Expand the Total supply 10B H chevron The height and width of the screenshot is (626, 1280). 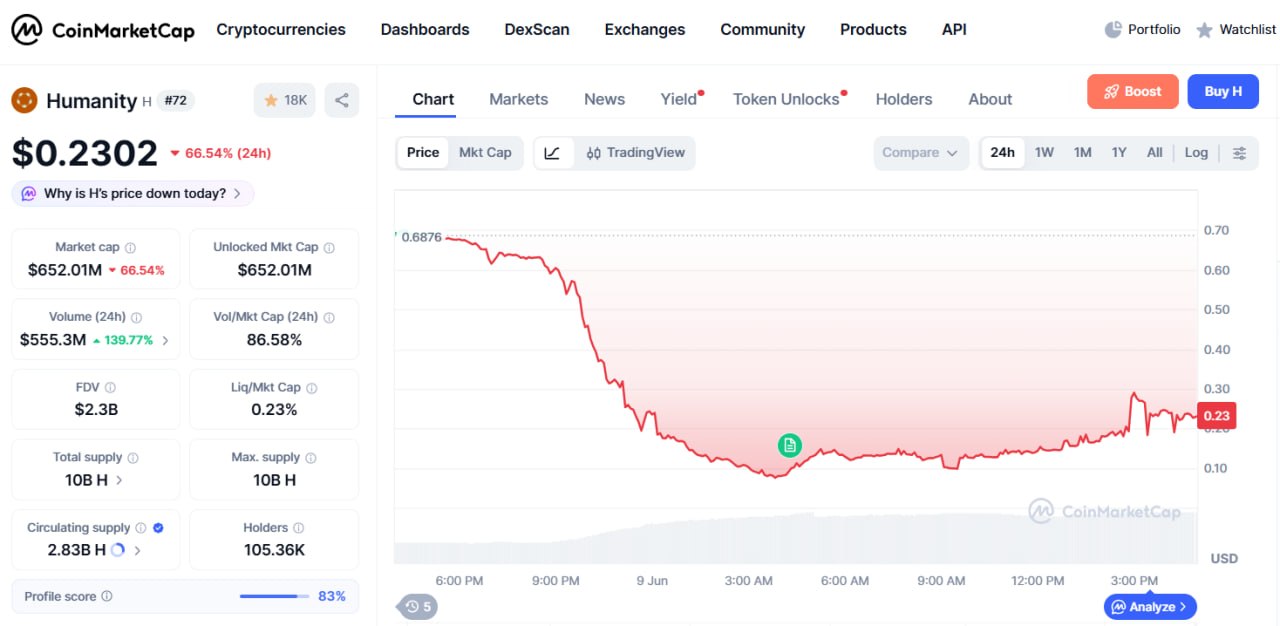pos(119,480)
